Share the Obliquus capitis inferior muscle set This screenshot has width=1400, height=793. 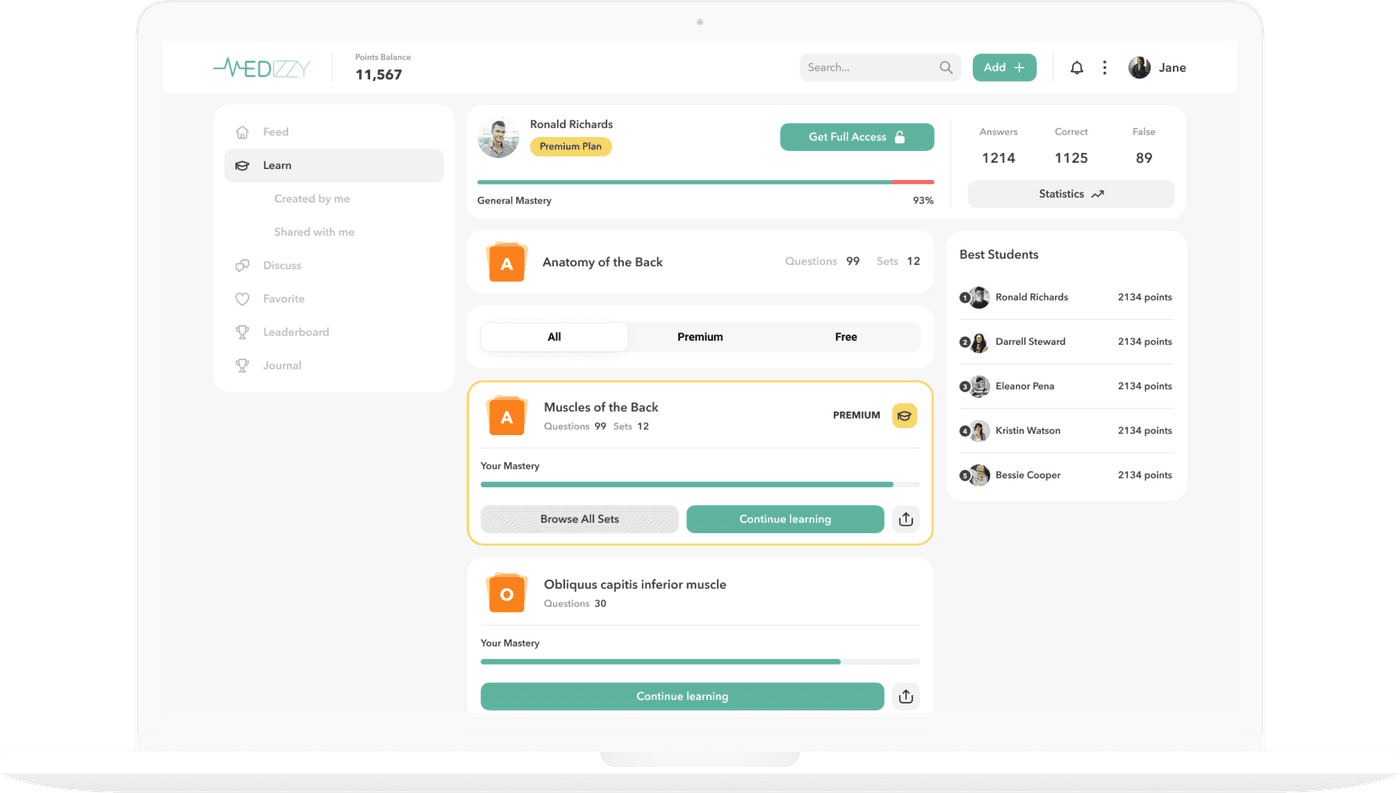[906, 697]
